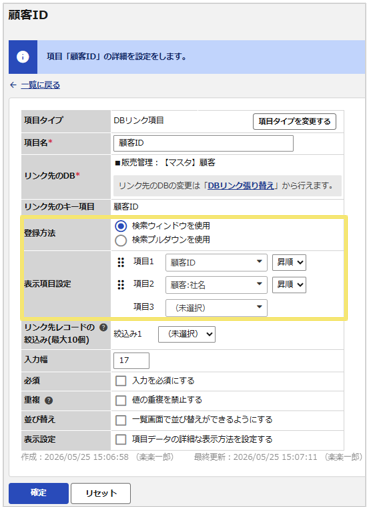Grab the drag handle for 項目1
This screenshot has height=508, width=369.
121,262
